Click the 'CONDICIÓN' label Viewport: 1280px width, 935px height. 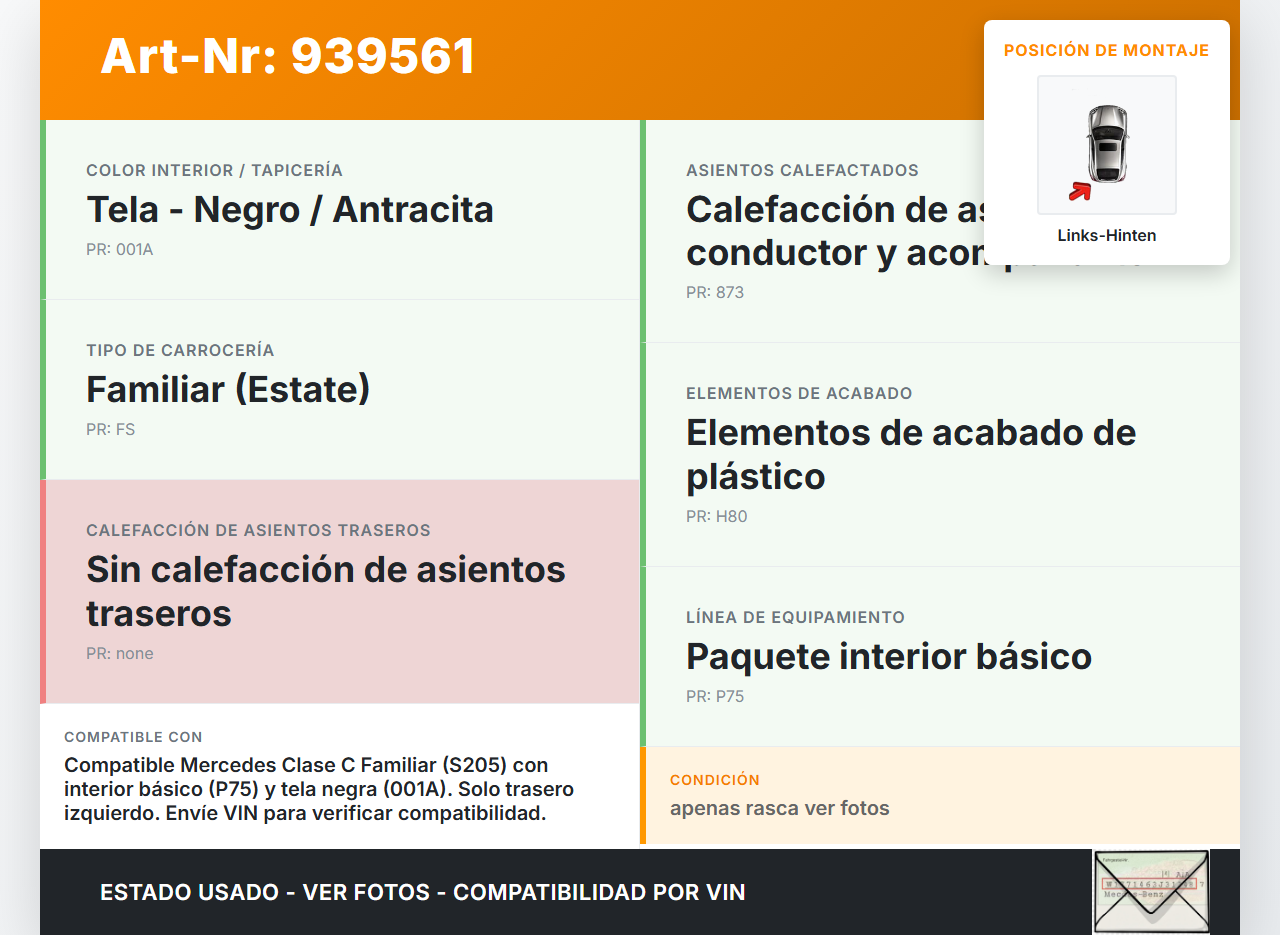[x=715, y=780]
